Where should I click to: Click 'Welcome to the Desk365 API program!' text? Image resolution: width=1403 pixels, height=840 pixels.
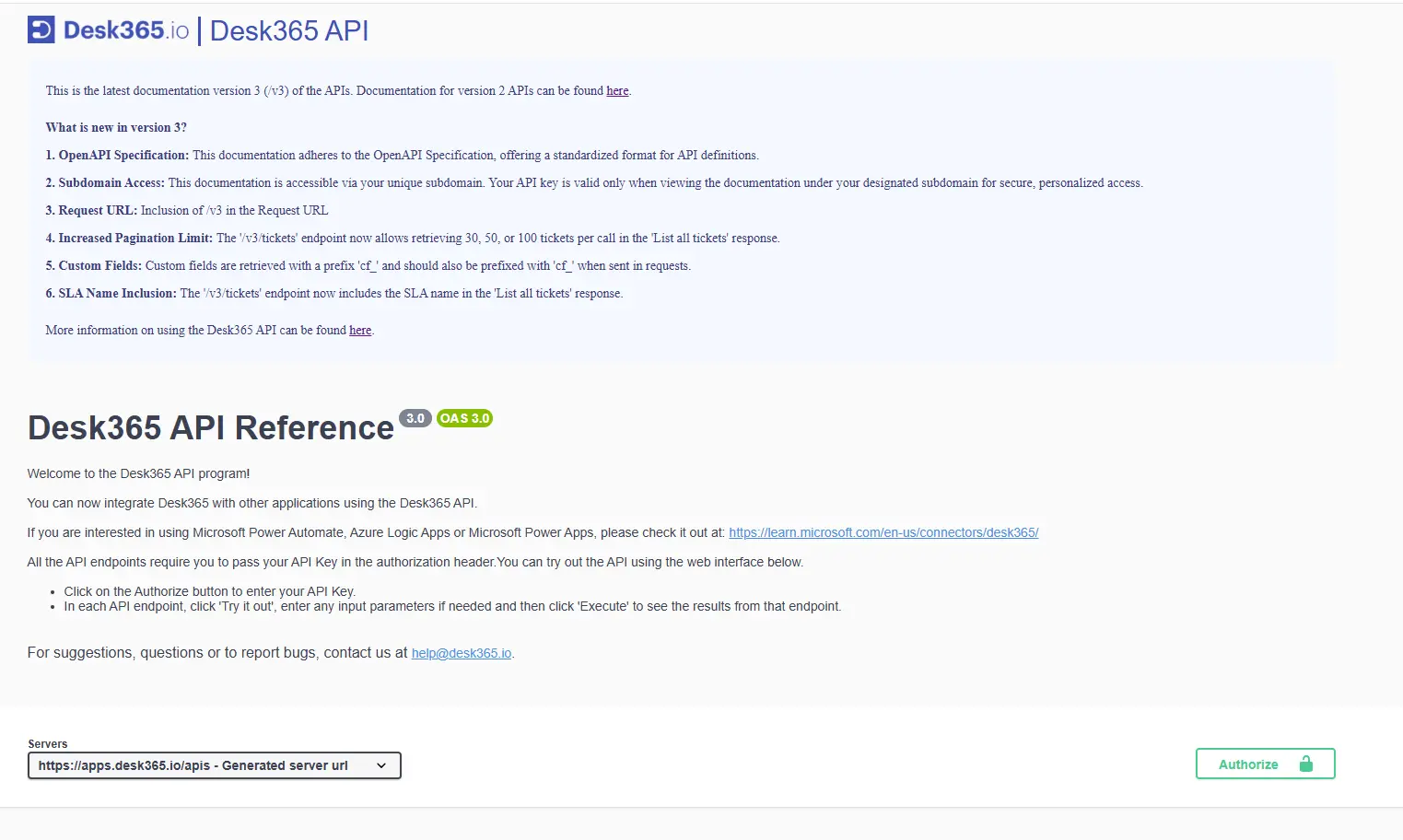point(139,473)
